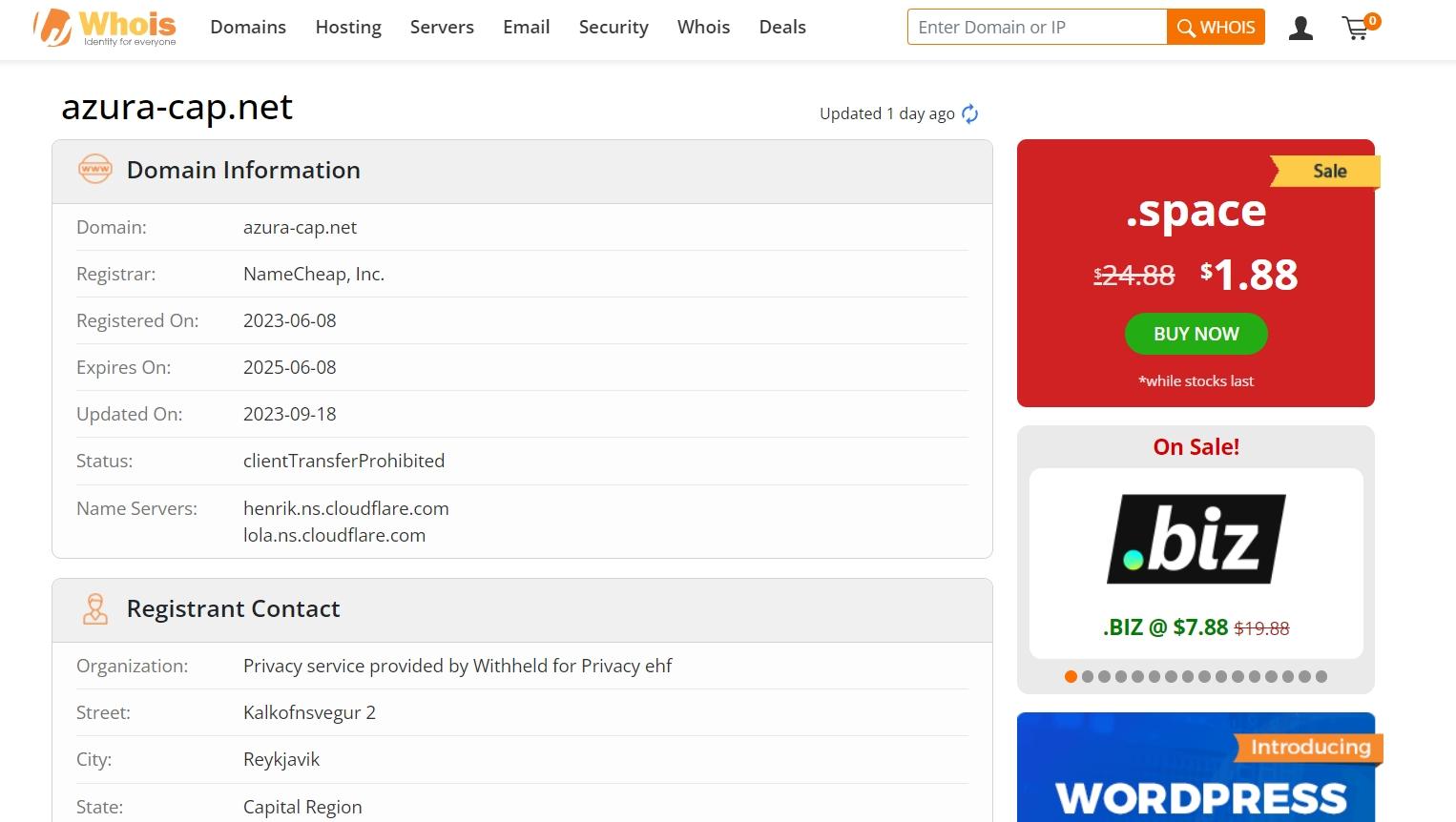
Task: Click the On Sale! heading
Action: coord(1196,446)
